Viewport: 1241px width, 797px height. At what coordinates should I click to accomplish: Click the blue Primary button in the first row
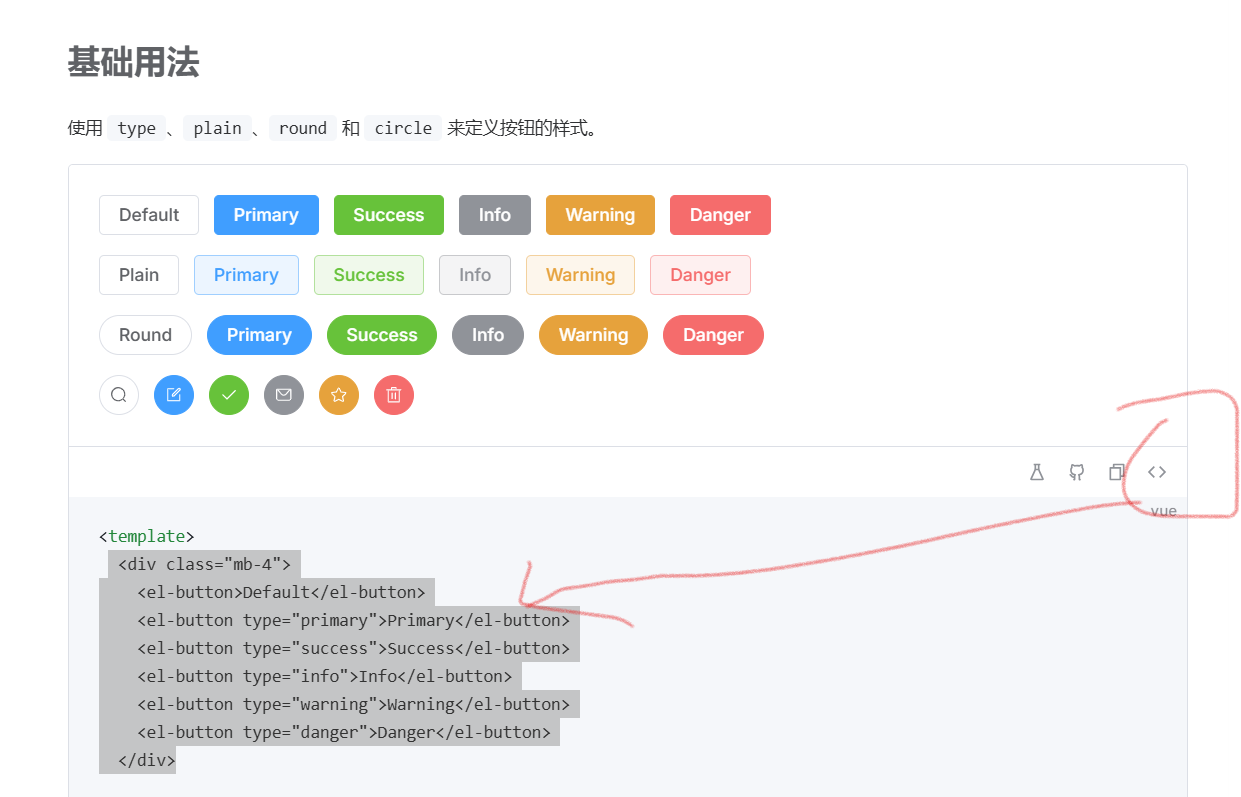265,215
